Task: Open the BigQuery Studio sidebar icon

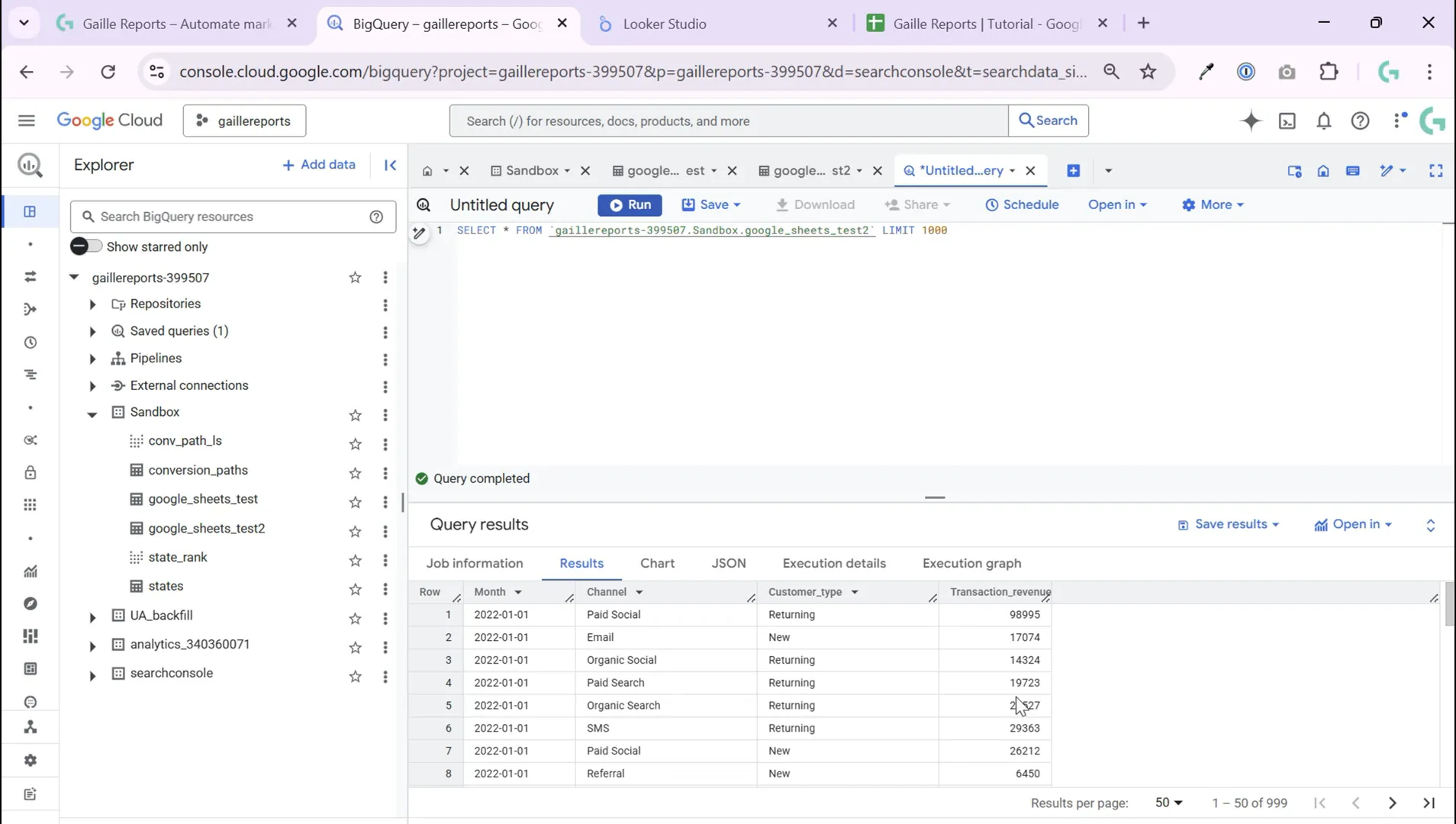Action: pyautogui.click(x=30, y=211)
